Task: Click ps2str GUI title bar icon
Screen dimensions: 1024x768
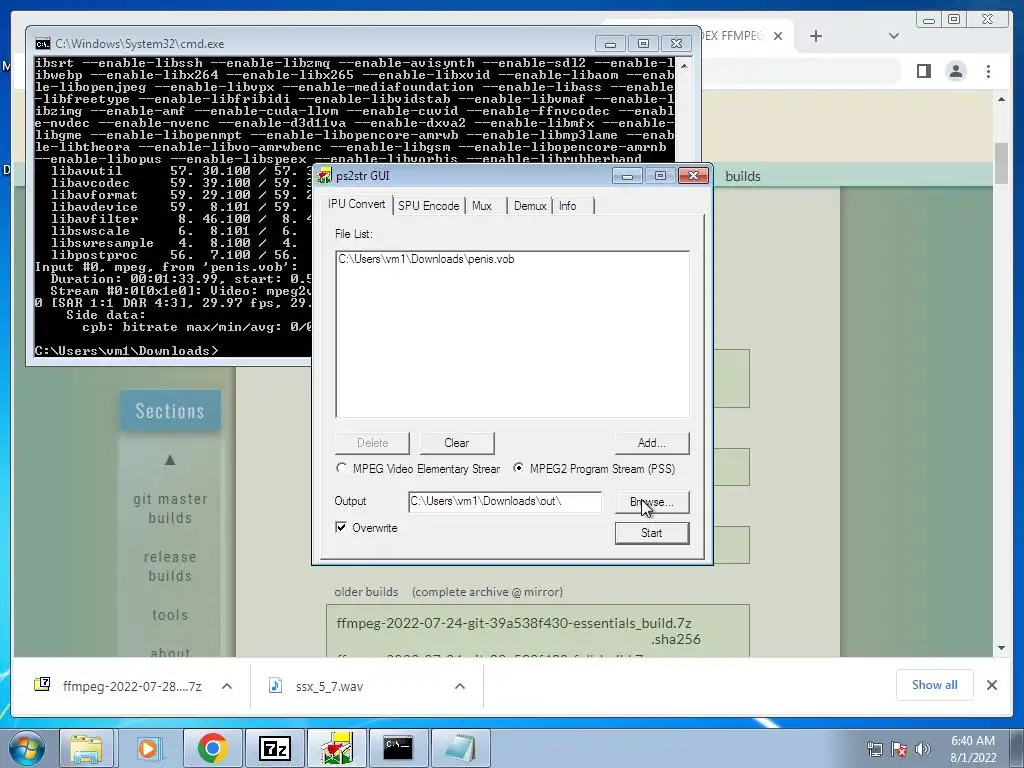Action: (x=325, y=176)
